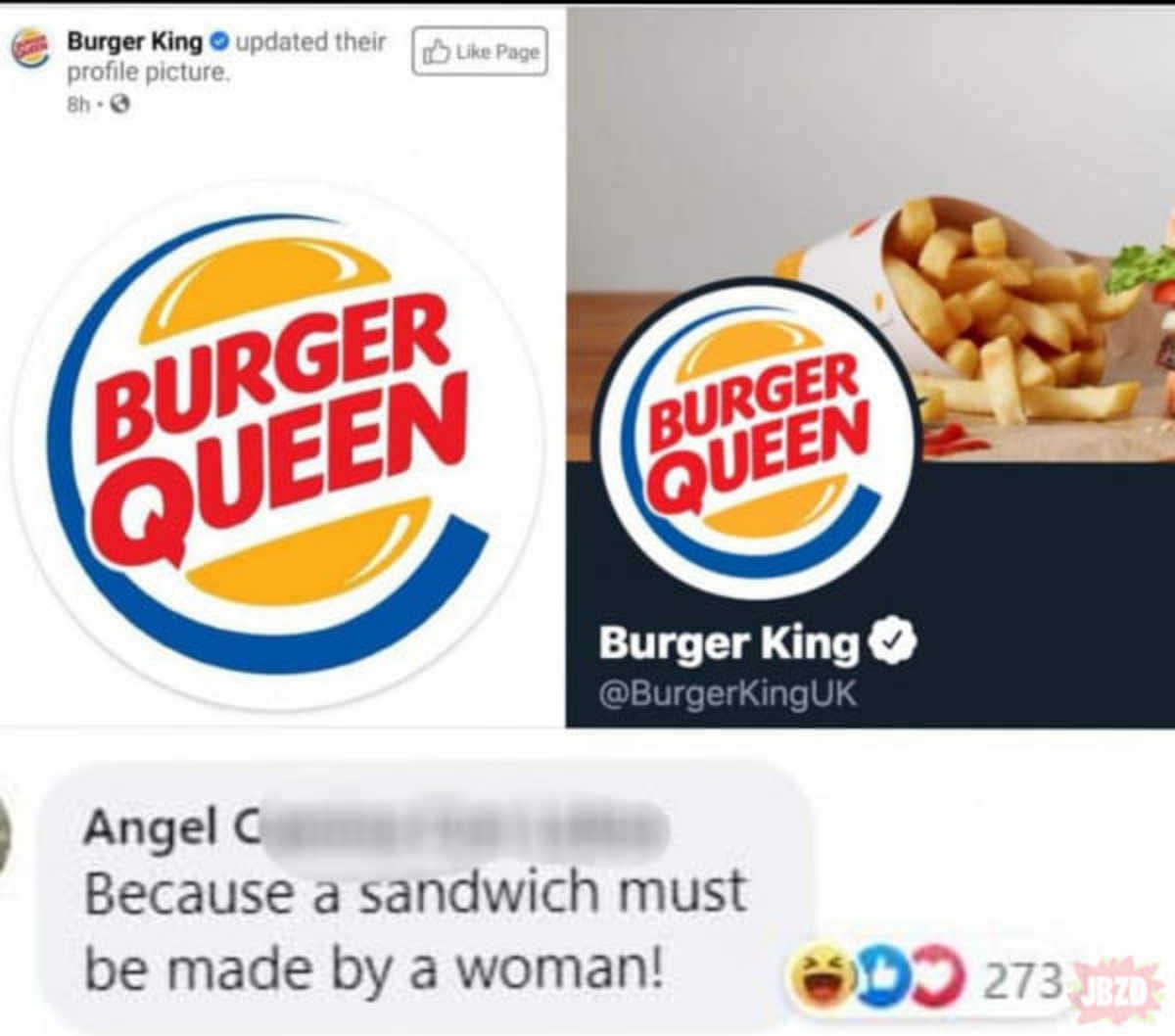Click the Burger King page name link
The width and height of the screenshot is (1175, 1036).
134,41
